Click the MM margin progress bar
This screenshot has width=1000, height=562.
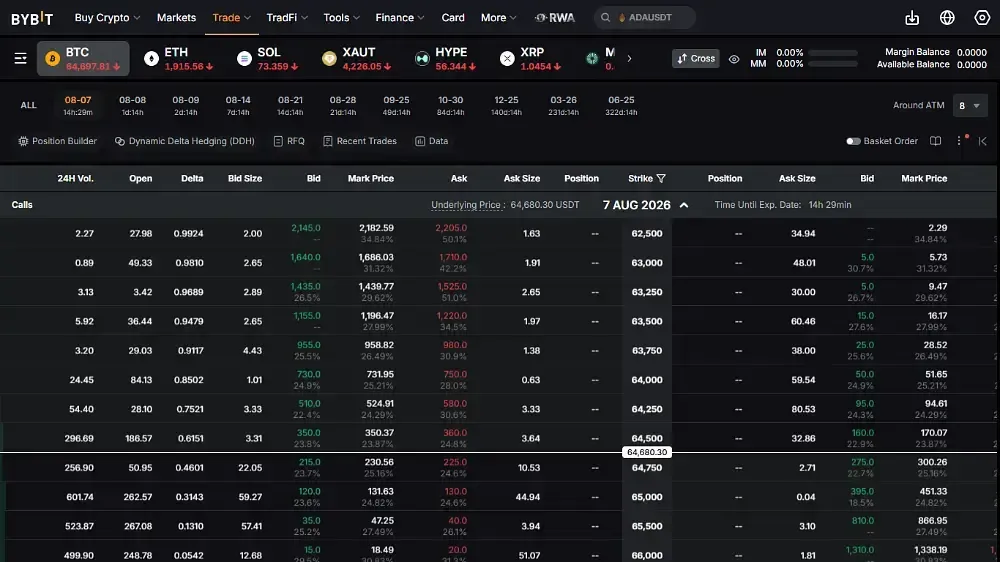click(x=833, y=64)
